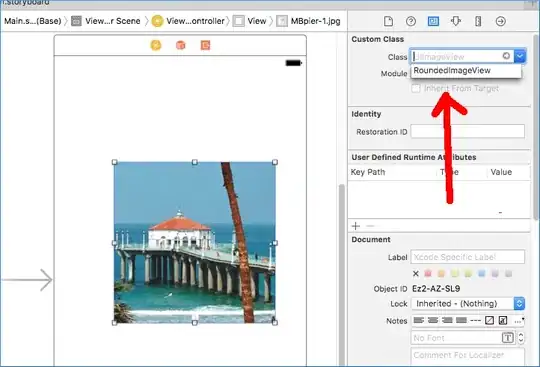This screenshot has height=367, width=540.
Task: Click the Xcode Specific Label field
Action: [468, 257]
